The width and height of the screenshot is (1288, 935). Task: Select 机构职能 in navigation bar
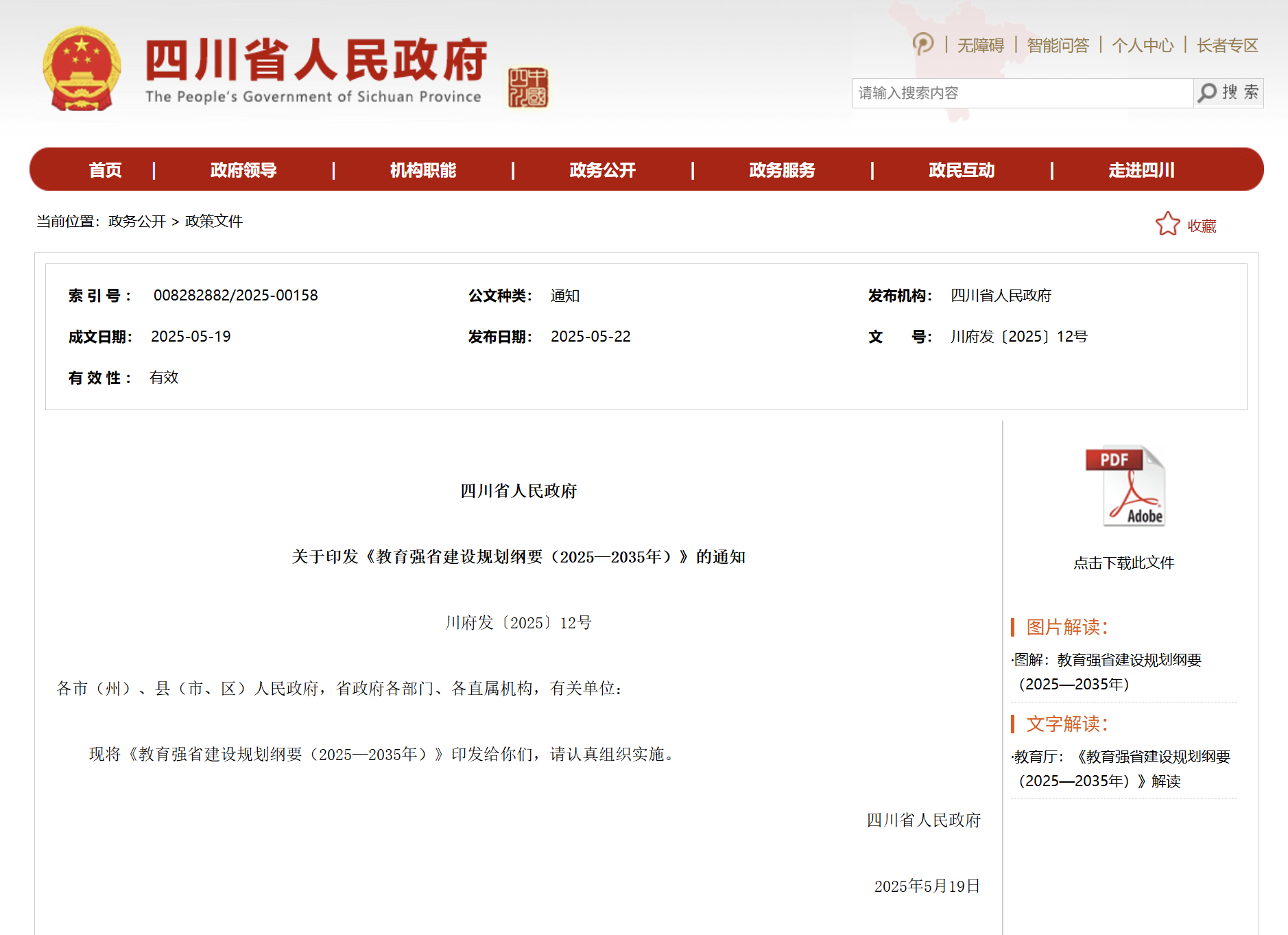tap(422, 170)
